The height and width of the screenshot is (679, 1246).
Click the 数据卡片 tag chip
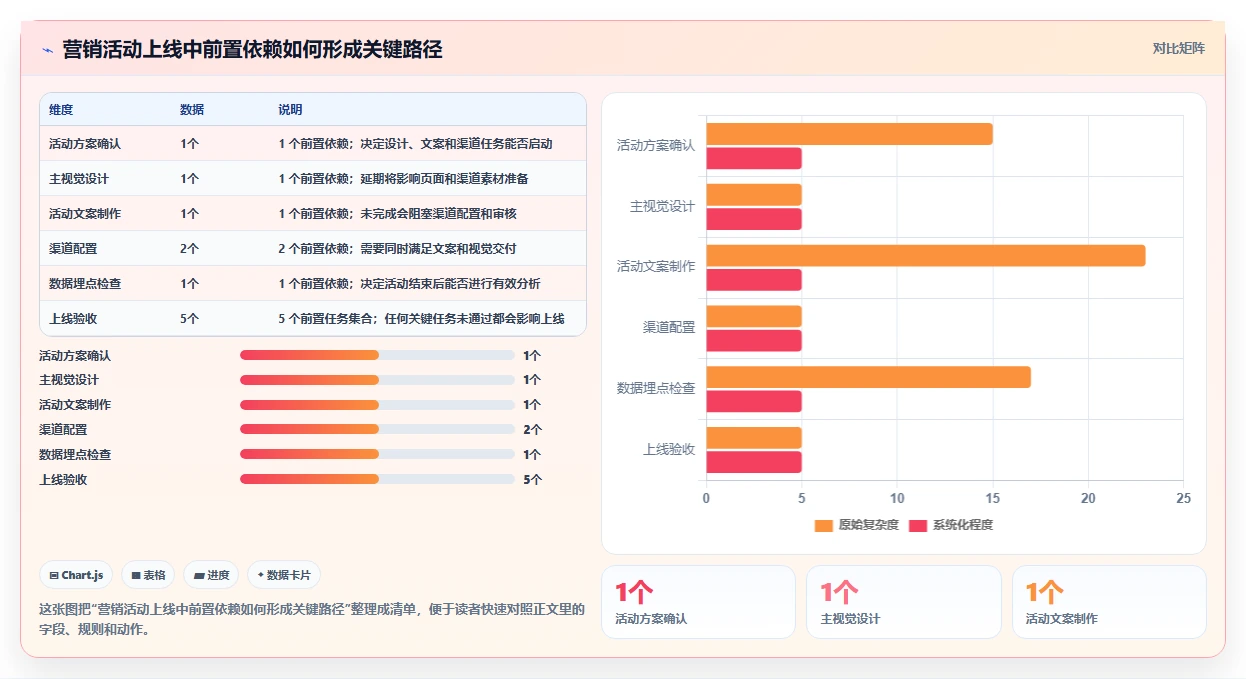(x=284, y=575)
